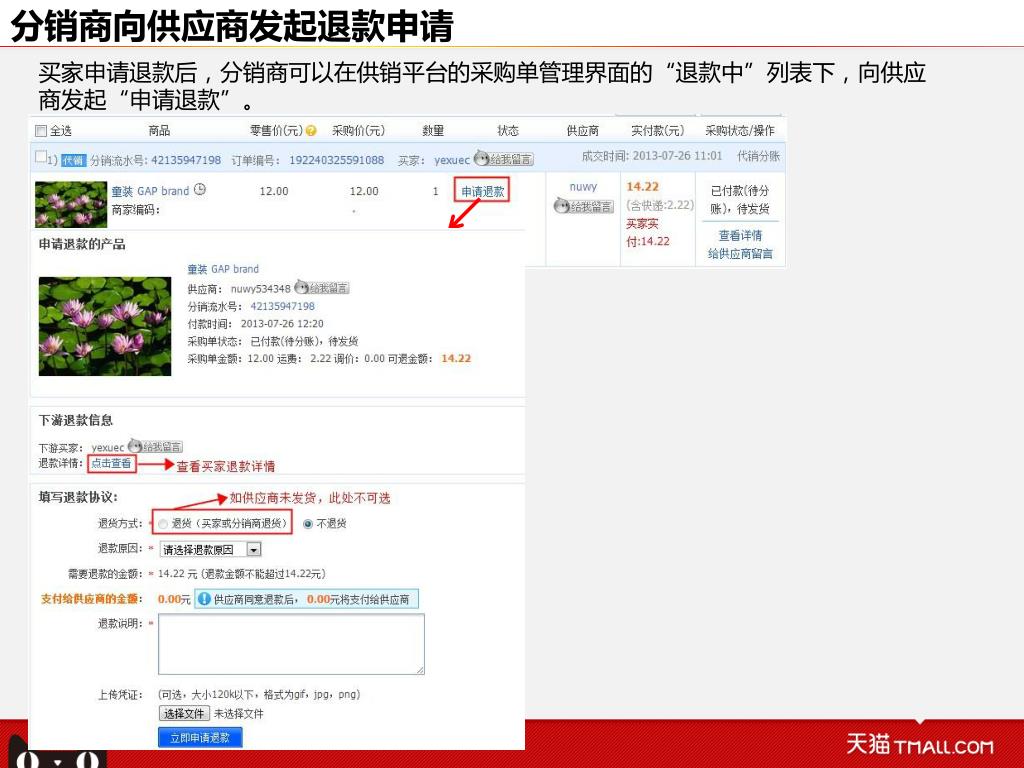
Task: Click the 采购状态/操作 column header
Action: tap(740, 131)
